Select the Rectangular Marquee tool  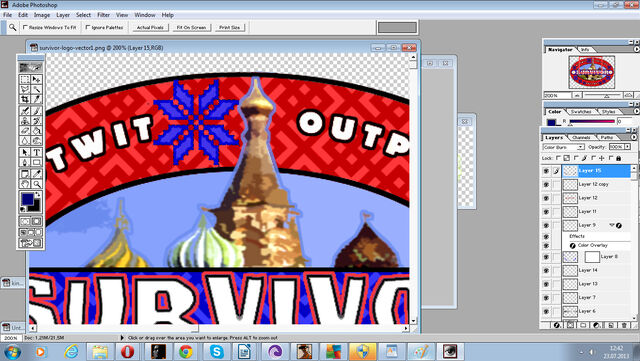click(x=25, y=79)
